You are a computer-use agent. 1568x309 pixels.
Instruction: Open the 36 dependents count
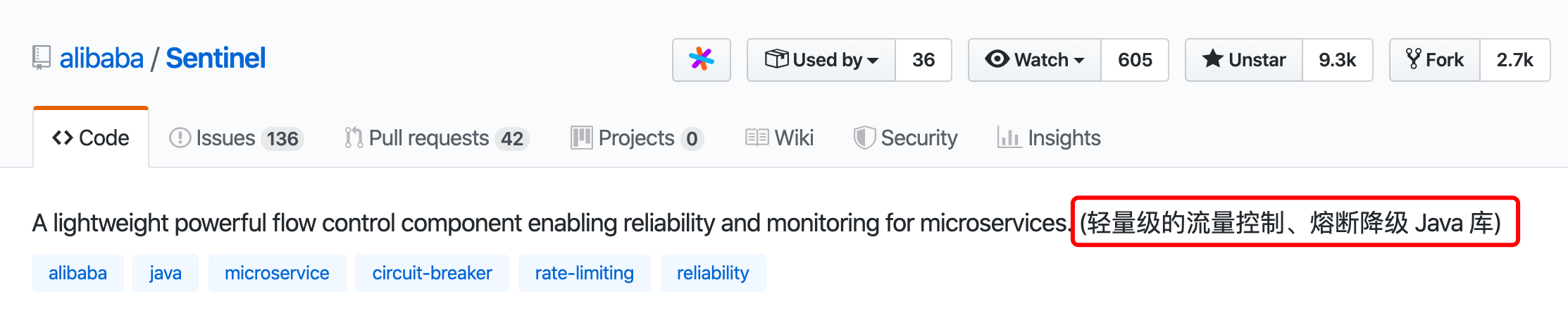point(923,60)
